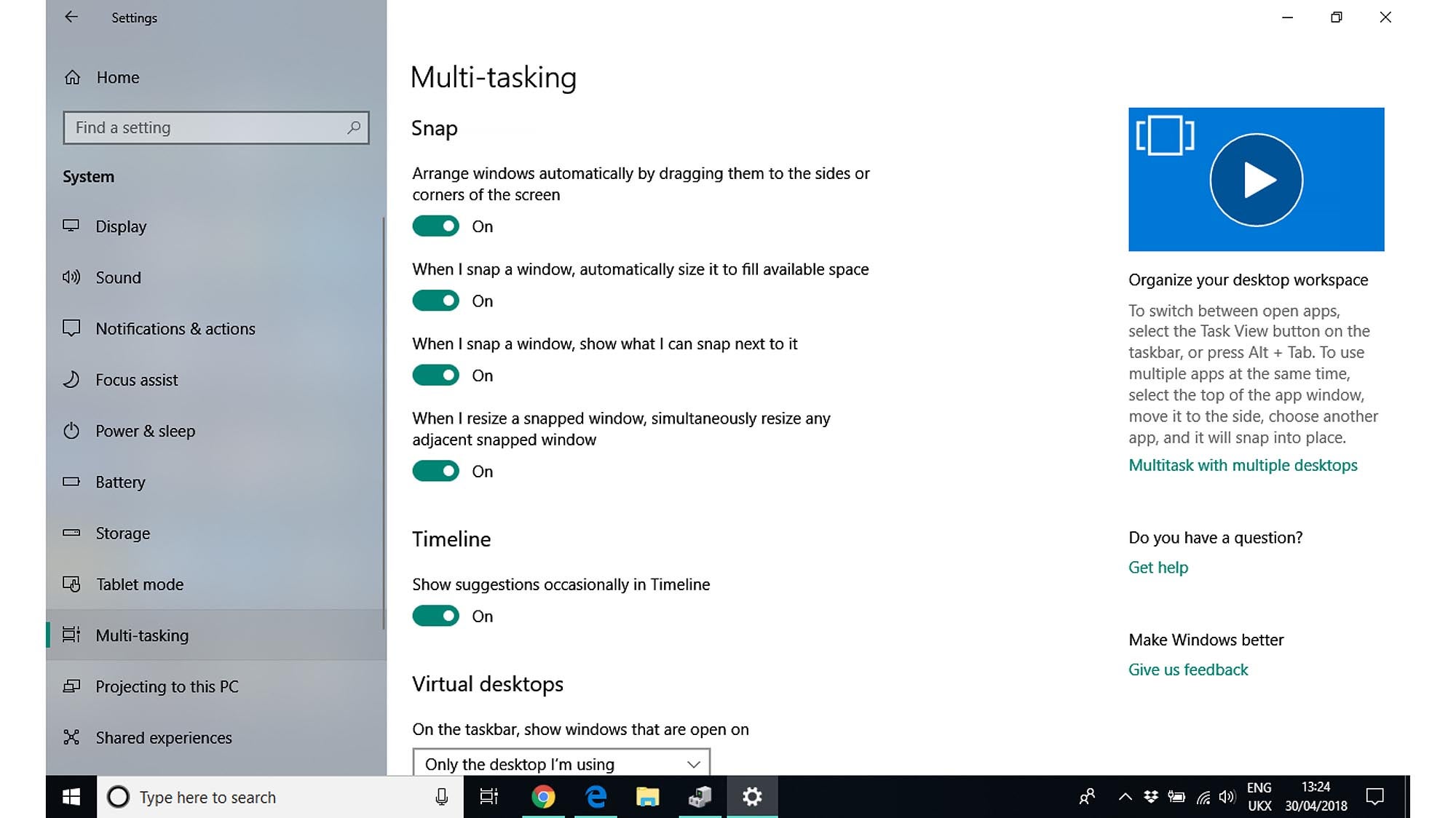Open Tablet mode settings

tap(215, 584)
